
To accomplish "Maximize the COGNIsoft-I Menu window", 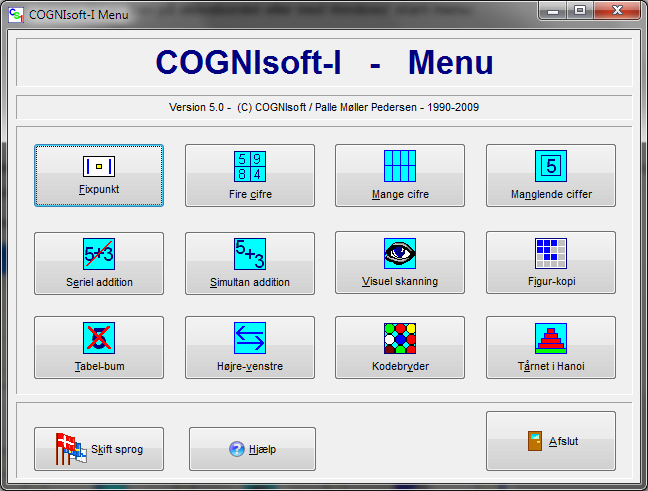I will (579, 10).
